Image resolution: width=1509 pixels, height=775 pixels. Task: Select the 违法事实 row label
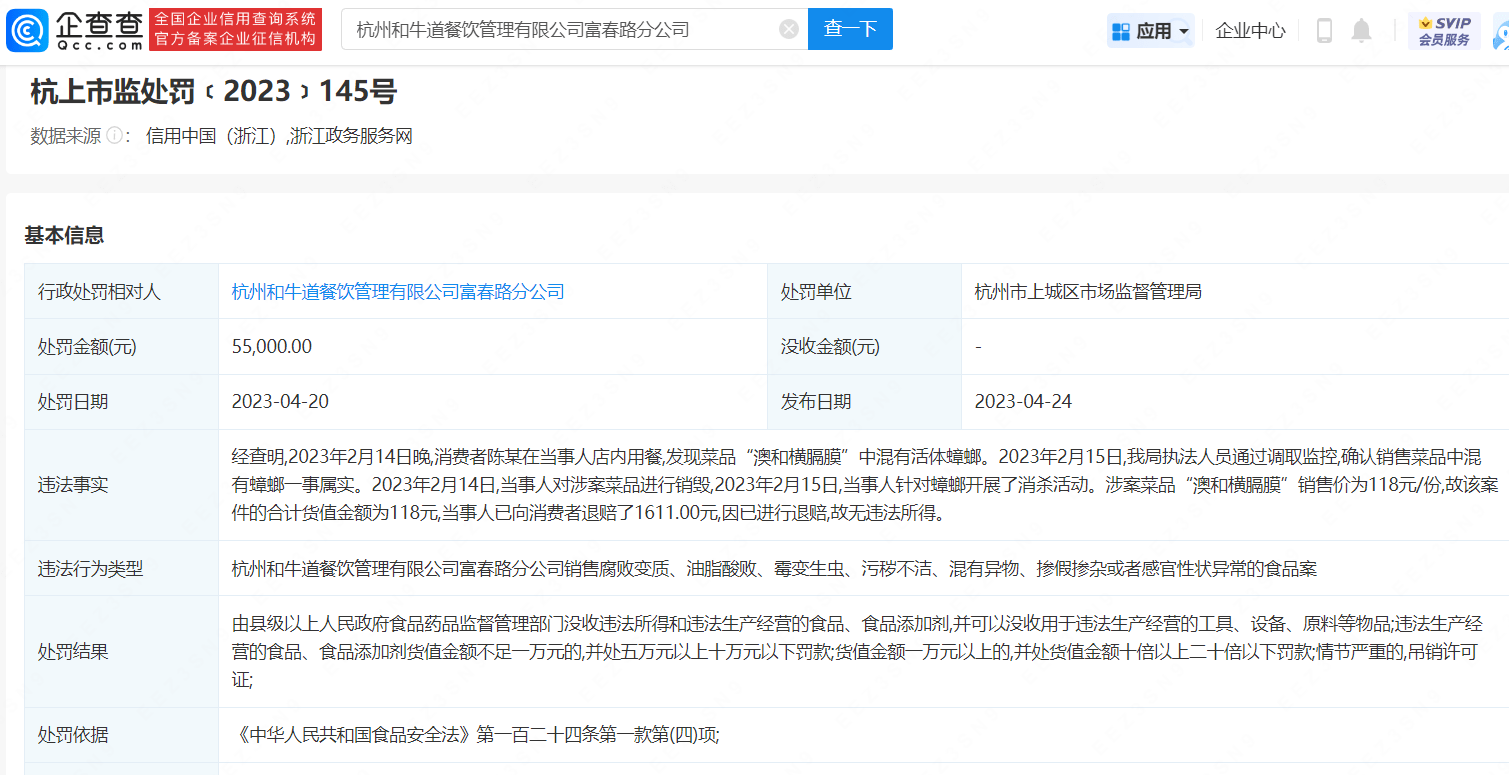pos(73,485)
